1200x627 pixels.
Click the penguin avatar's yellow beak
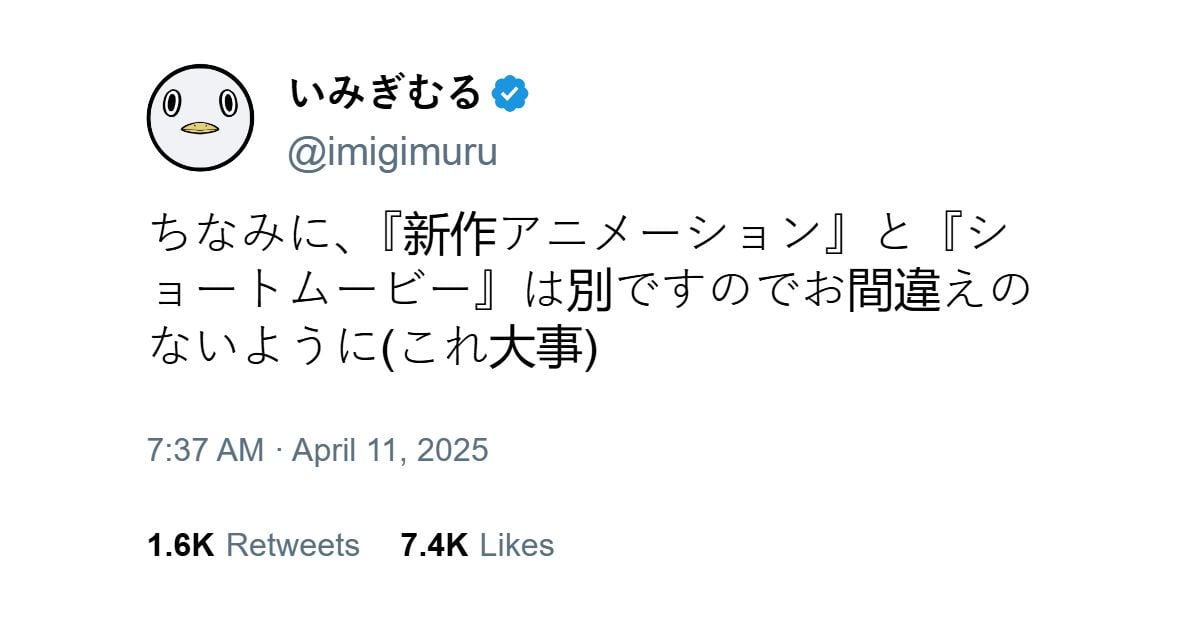click(x=200, y=128)
